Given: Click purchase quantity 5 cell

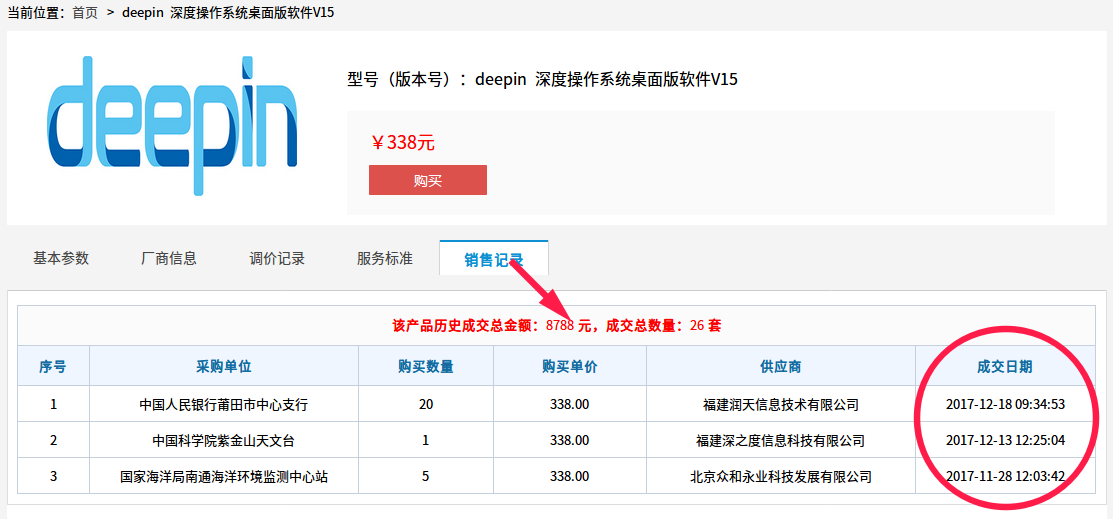Looking at the screenshot, I should (426, 476).
